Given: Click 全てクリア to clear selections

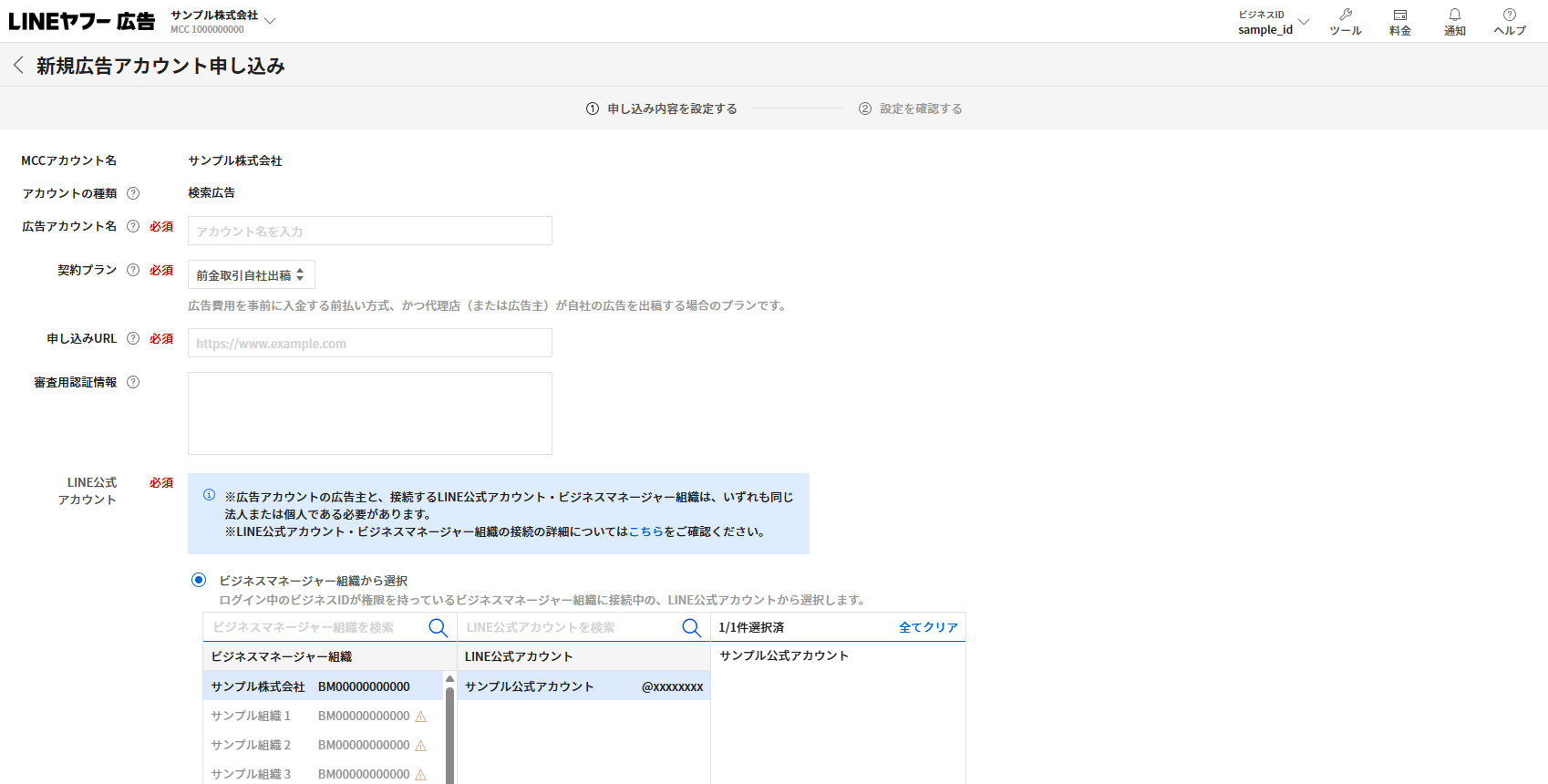Looking at the screenshot, I should 928,627.
